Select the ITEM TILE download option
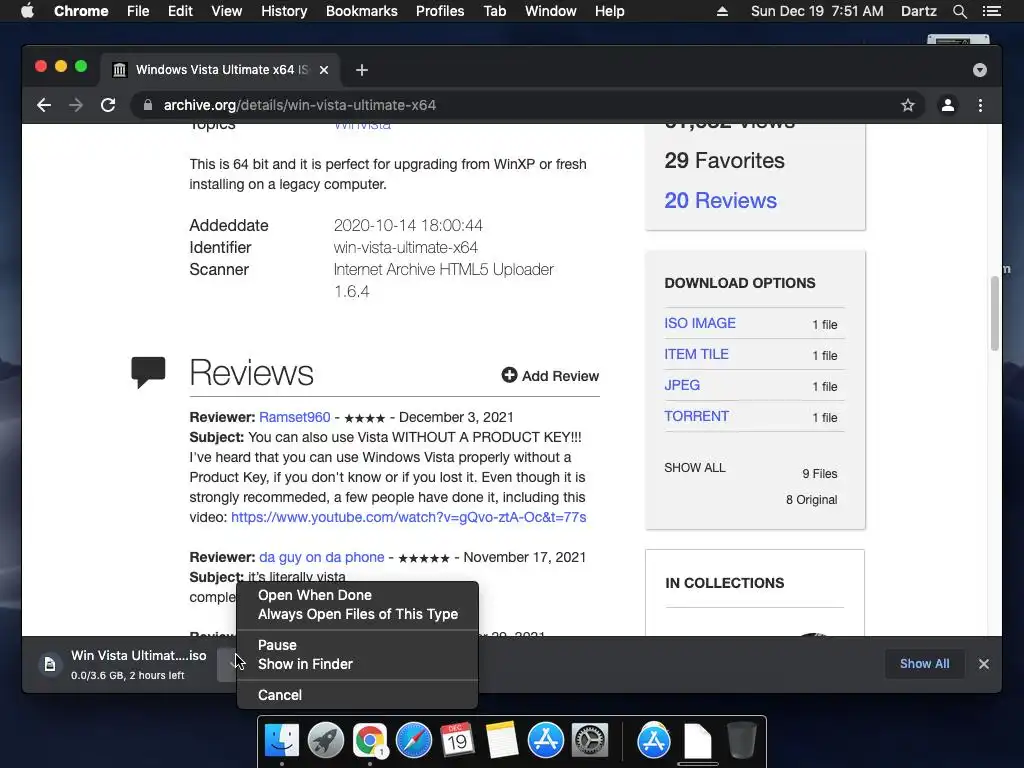The image size is (1024, 768). (x=696, y=354)
